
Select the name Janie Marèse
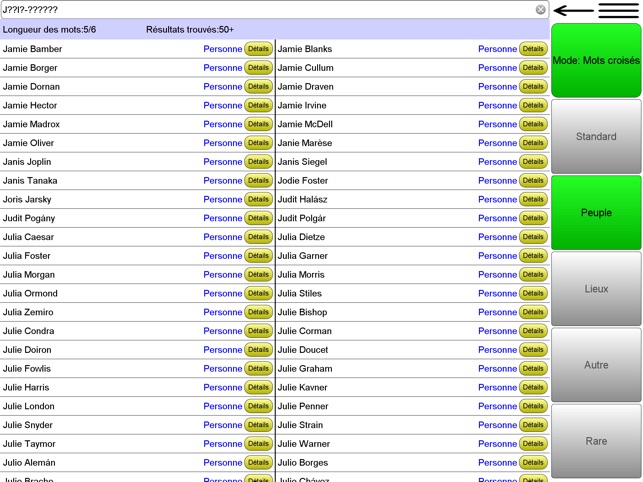[x=305, y=143]
